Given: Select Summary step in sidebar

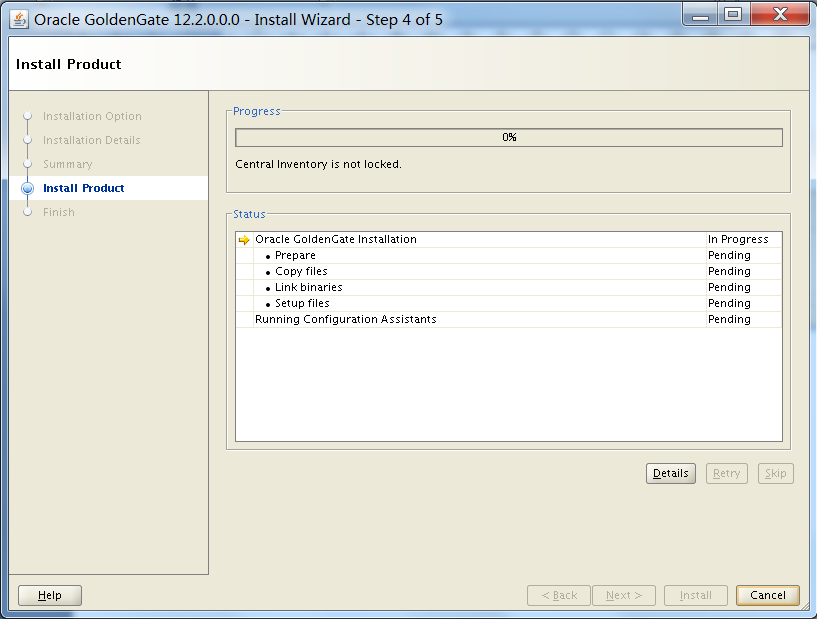Looking at the screenshot, I should [x=68, y=164].
